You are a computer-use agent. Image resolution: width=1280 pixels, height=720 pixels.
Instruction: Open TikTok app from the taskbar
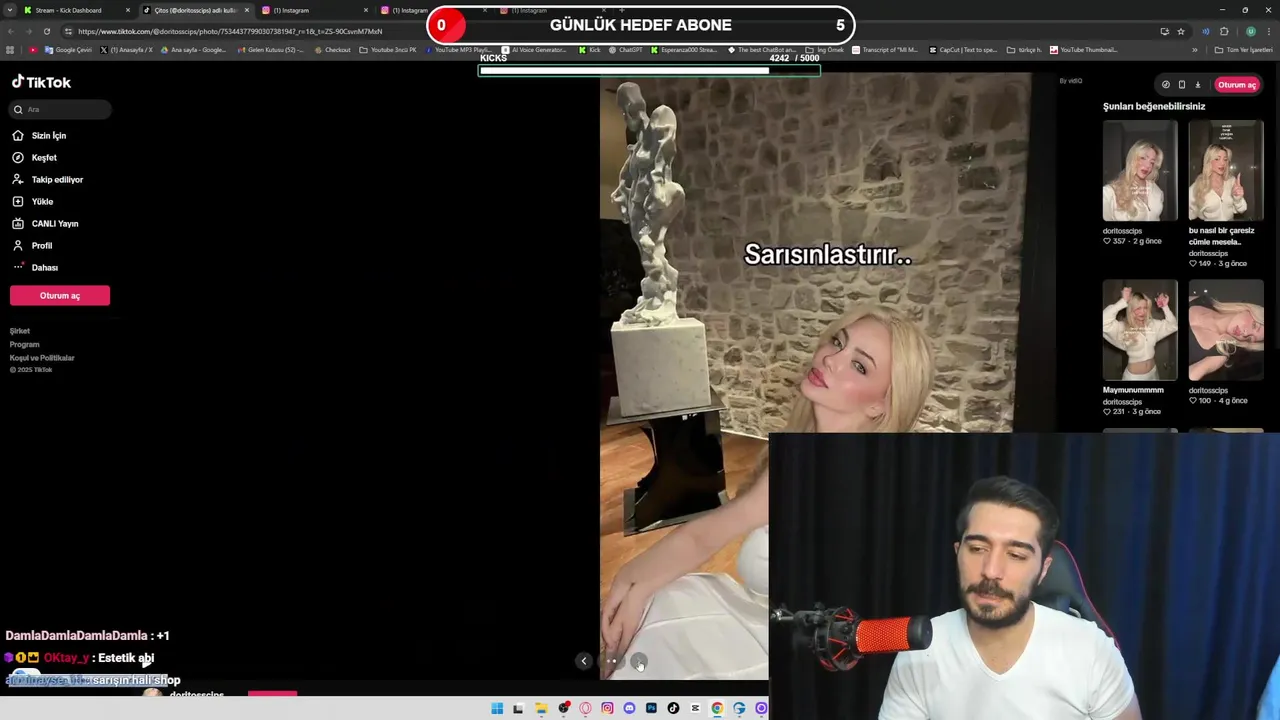tap(673, 708)
